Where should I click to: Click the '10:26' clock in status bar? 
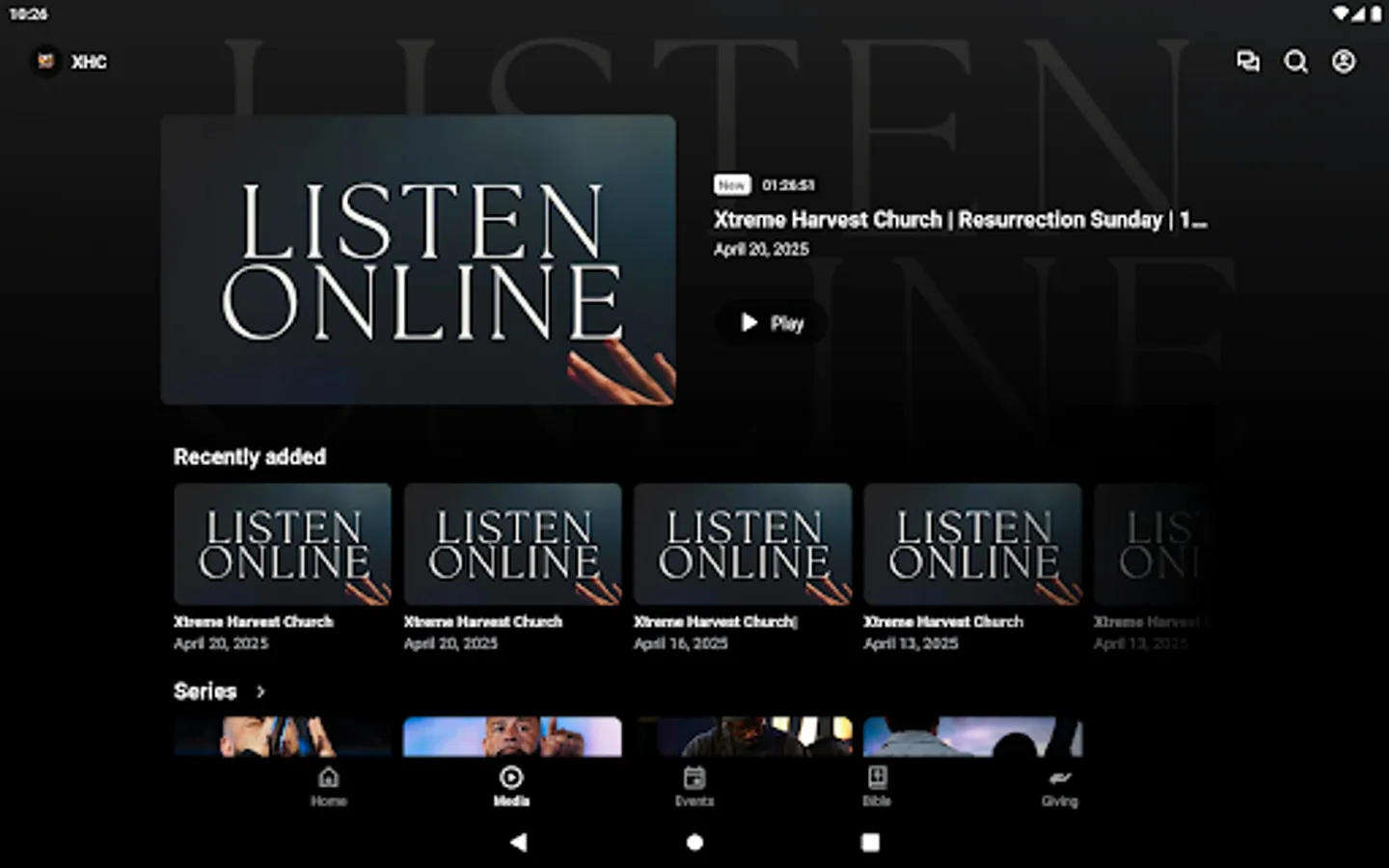(28, 14)
